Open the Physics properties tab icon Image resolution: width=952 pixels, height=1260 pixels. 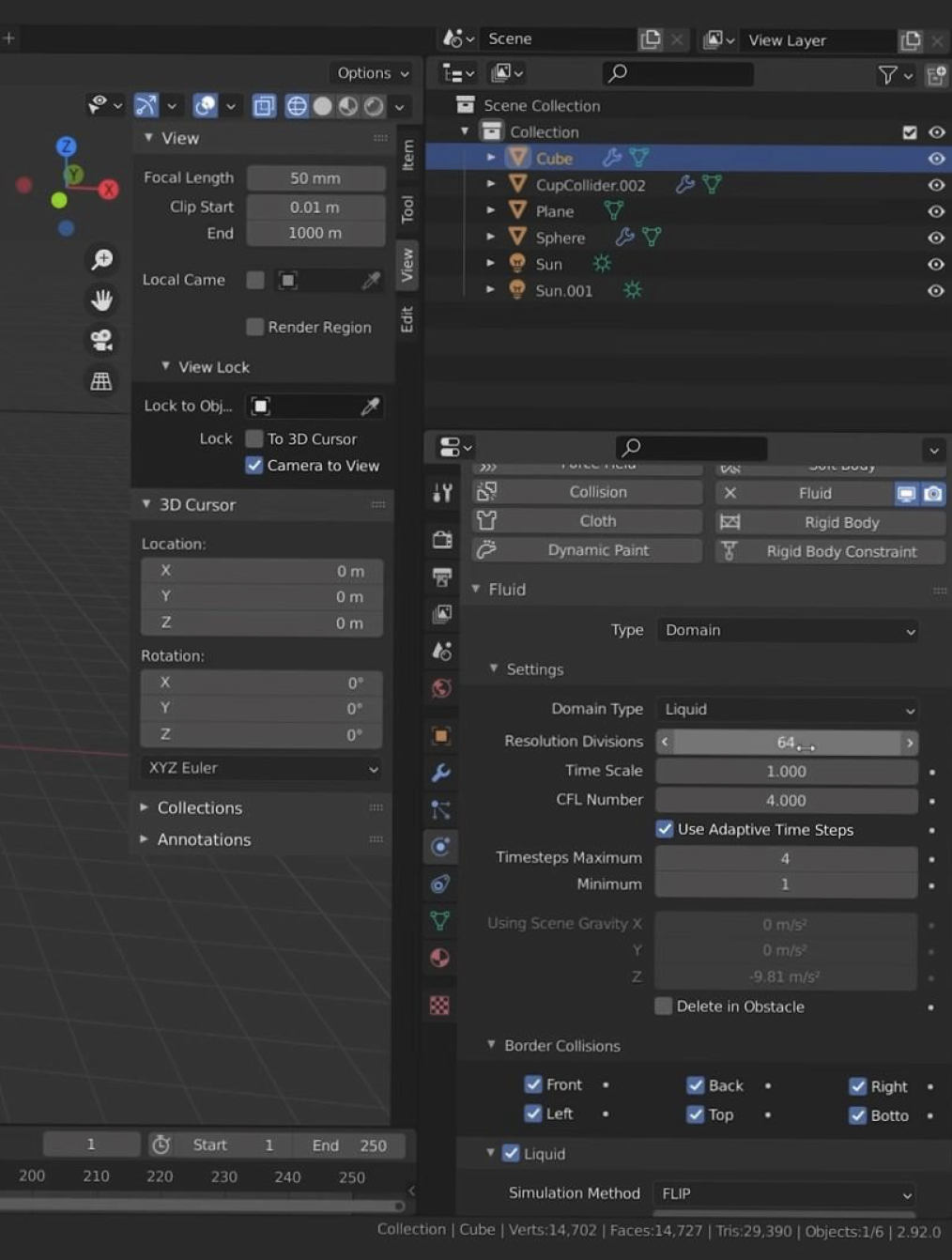tap(441, 847)
